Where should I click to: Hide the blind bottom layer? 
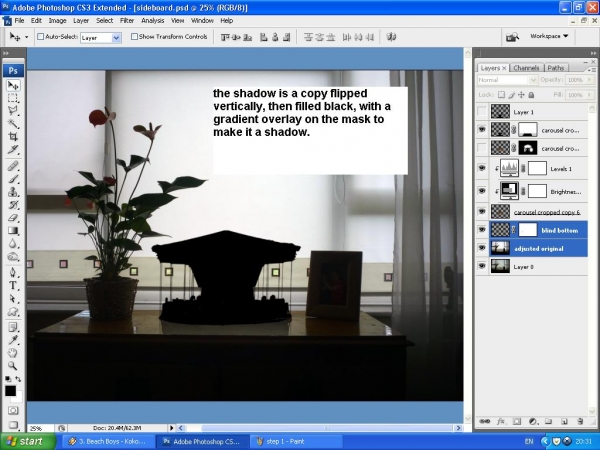pos(482,230)
